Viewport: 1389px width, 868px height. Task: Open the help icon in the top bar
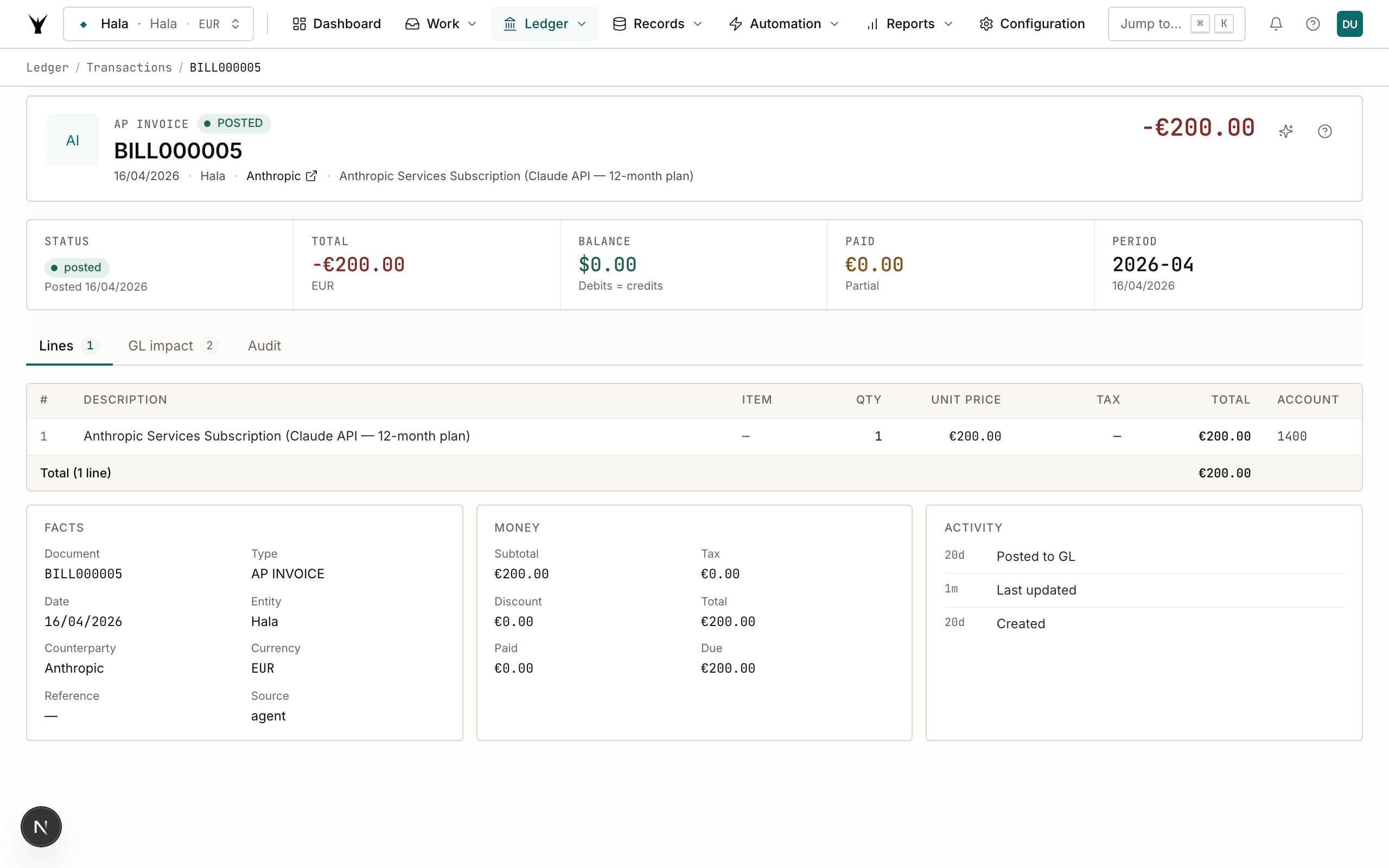pos(1312,23)
